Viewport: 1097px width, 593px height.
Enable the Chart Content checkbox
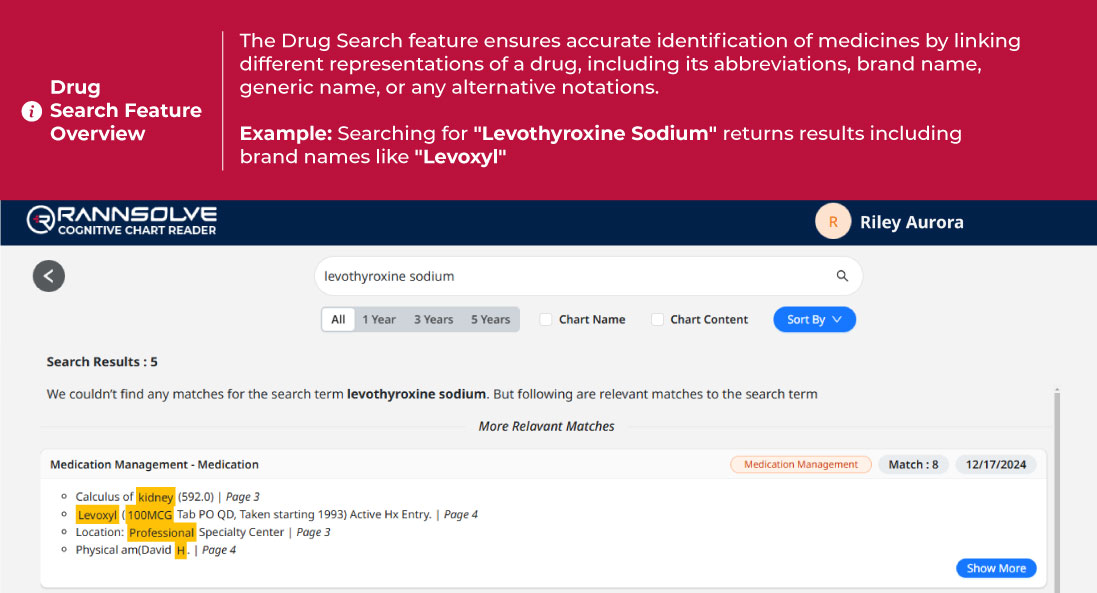click(x=657, y=320)
